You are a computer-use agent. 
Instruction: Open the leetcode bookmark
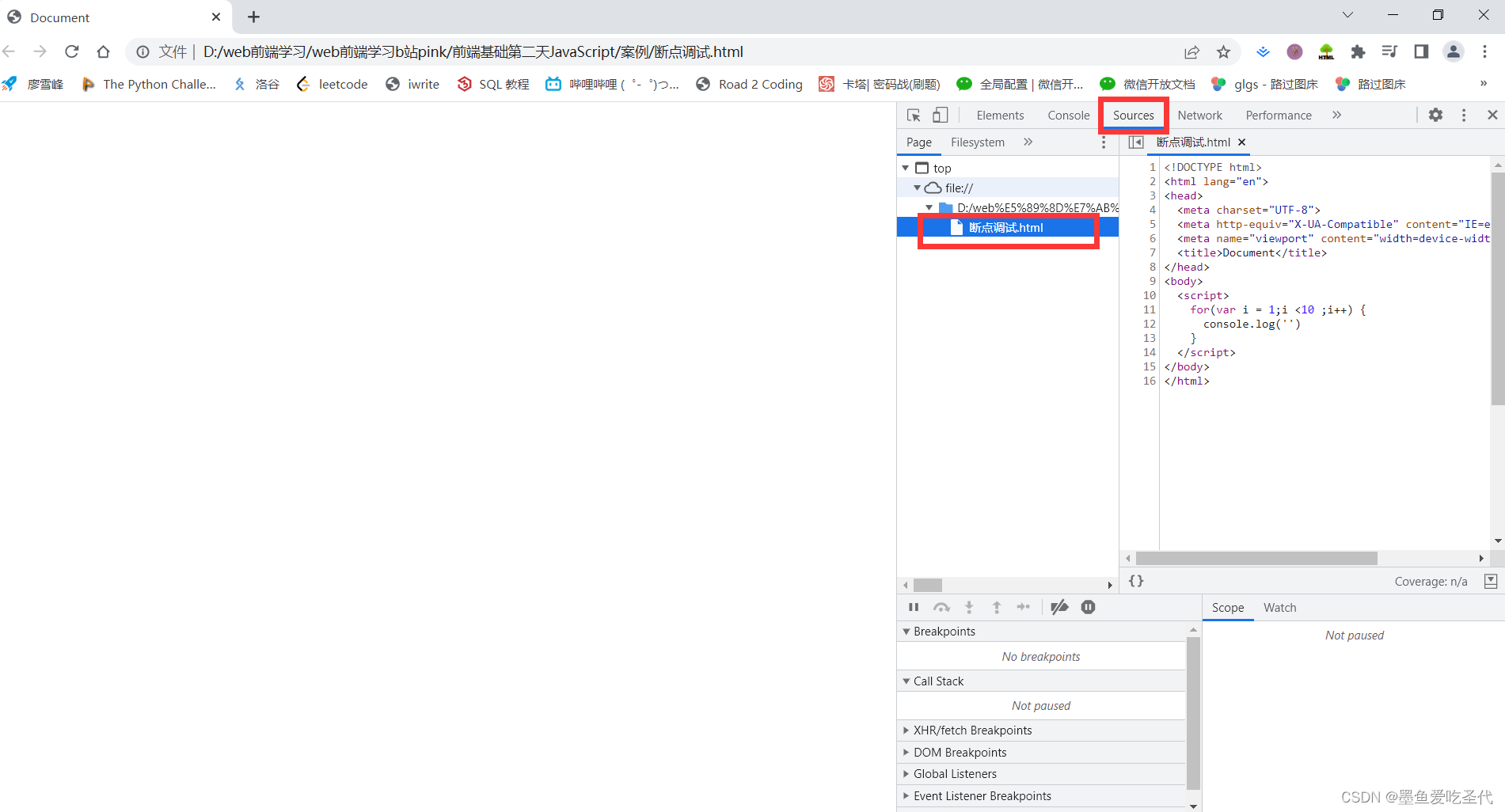[x=333, y=84]
